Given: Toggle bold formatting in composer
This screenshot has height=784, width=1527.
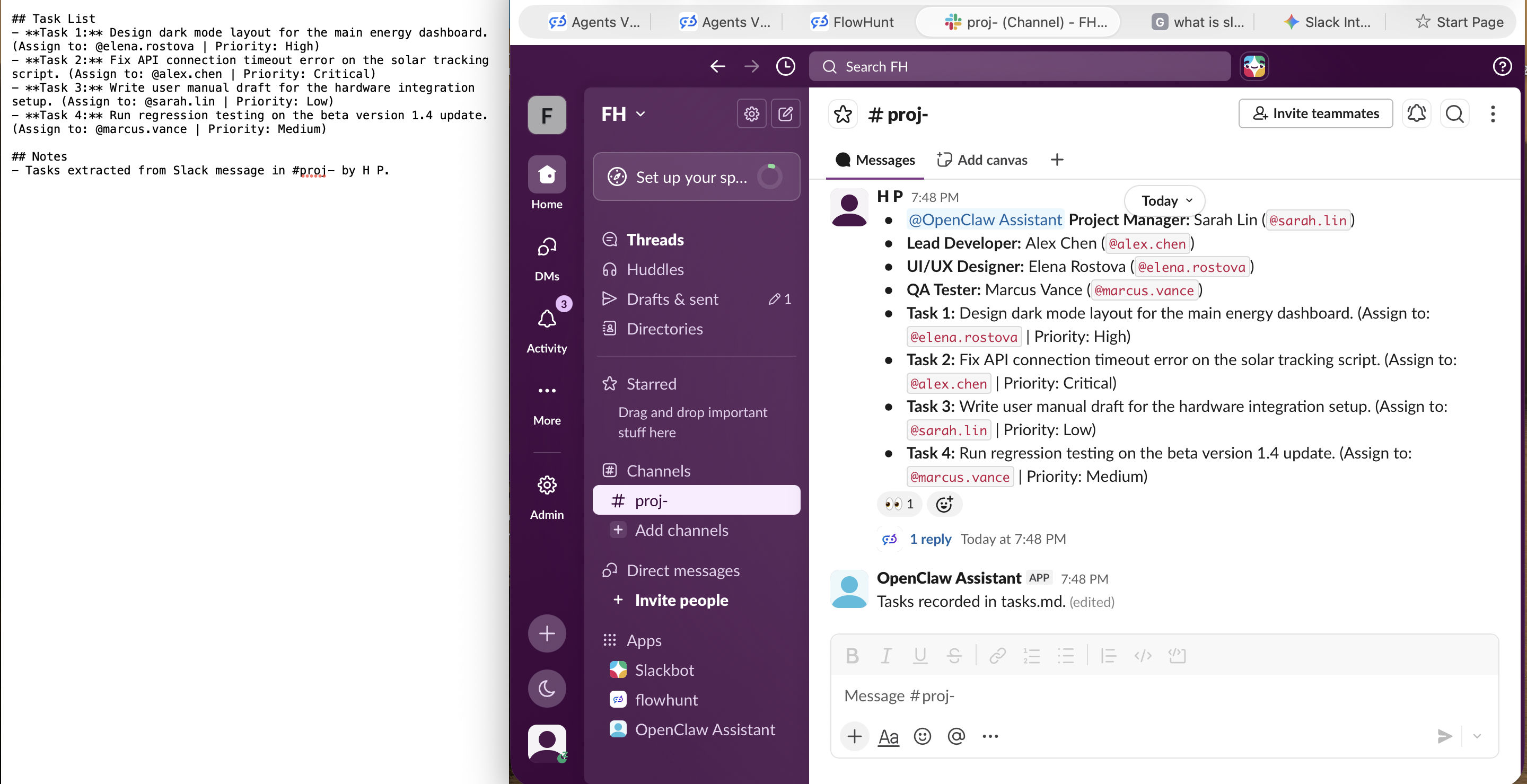Looking at the screenshot, I should [853, 655].
